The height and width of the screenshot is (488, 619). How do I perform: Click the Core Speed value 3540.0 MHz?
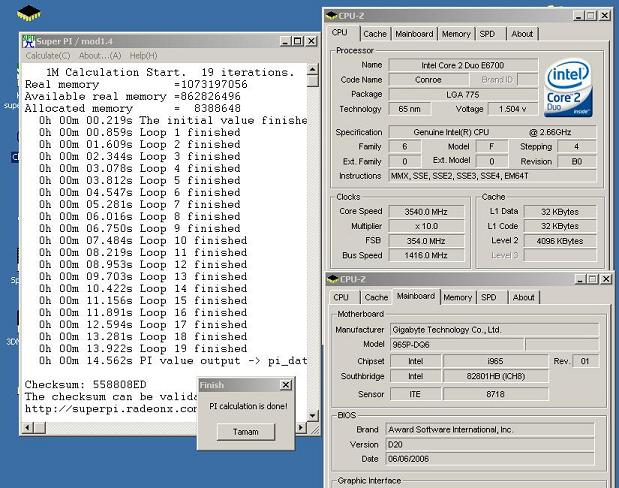click(x=426, y=212)
